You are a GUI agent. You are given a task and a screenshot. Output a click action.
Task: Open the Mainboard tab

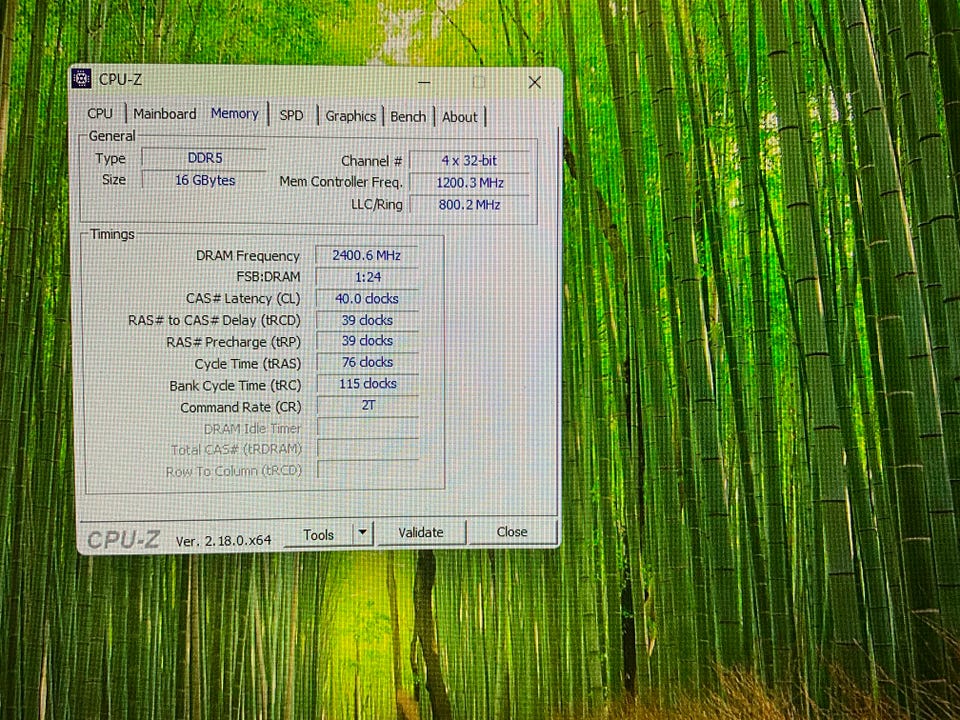tap(165, 114)
